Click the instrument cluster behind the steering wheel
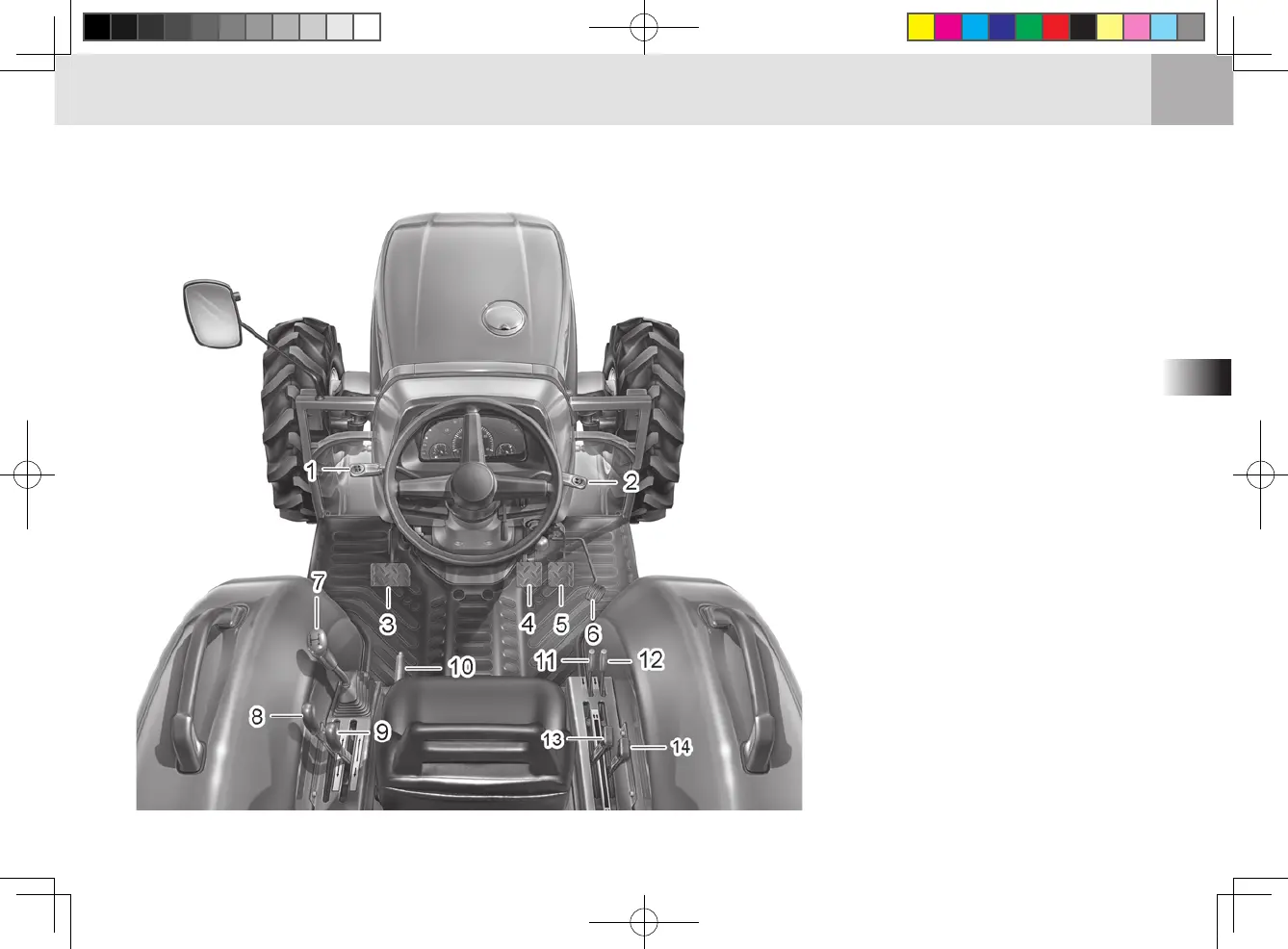Image resolution: width=1288 pixels, height=949 pixels. point(472,441)
